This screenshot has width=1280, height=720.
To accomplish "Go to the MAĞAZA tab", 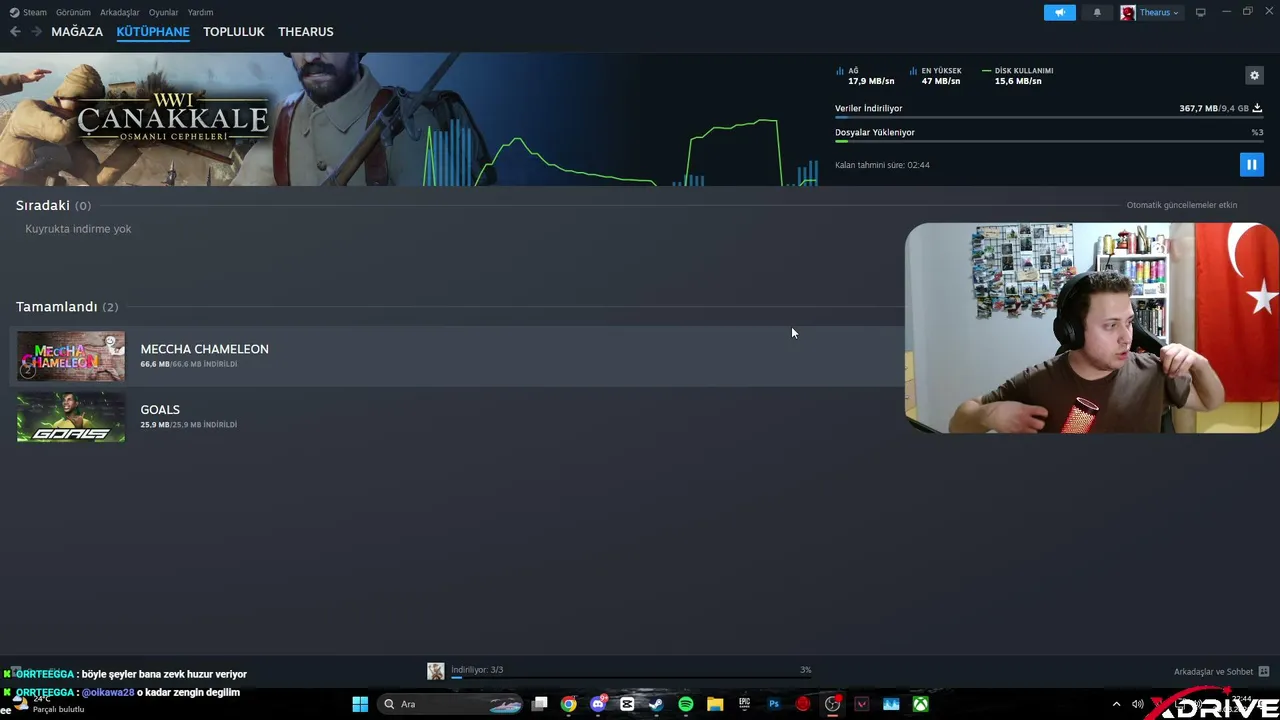I will point(77,32).
